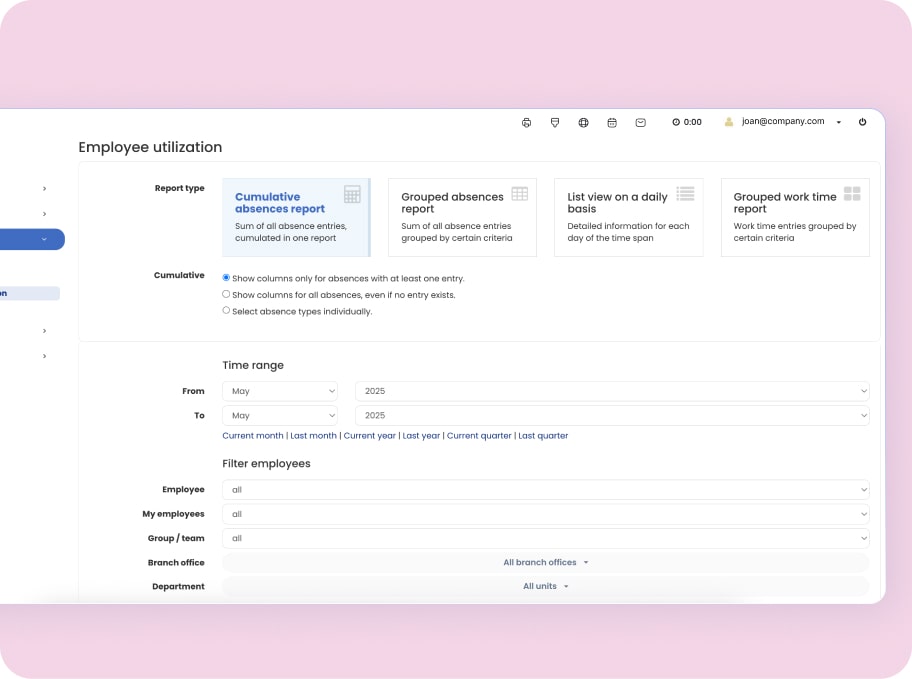The height and width of the screenshot is (679, 912).
Task: Click the shield-shaped icon beside the printer
Action: 555,122
